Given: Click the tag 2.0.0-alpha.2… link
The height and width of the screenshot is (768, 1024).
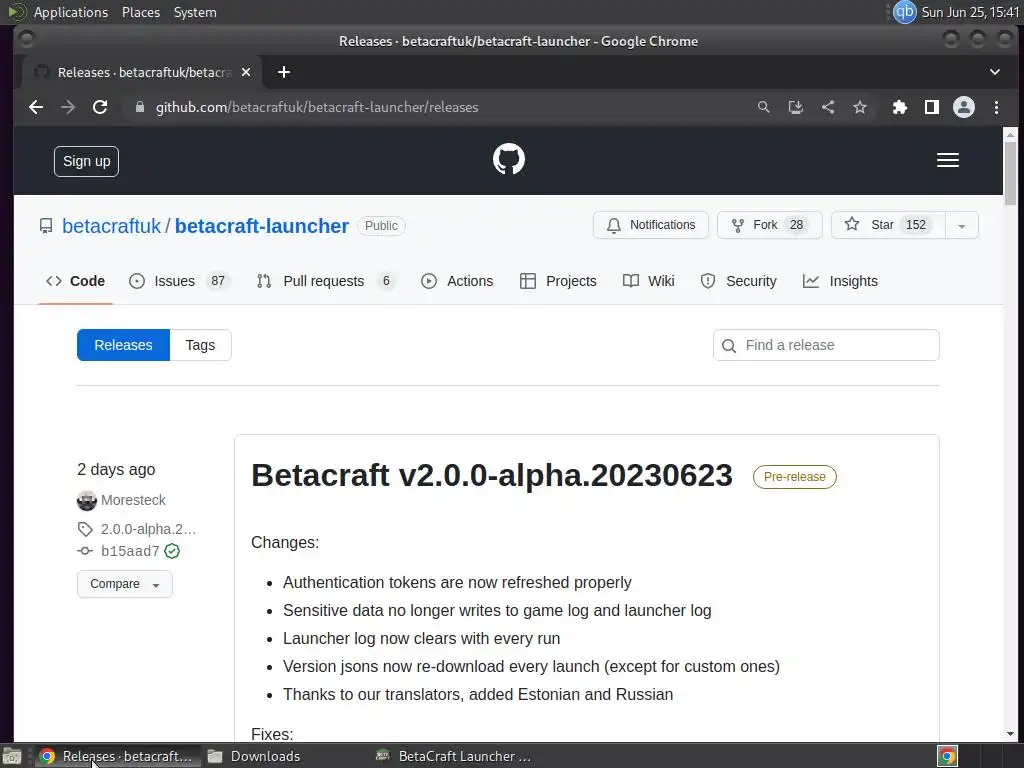Looking at the screenshot, I should tap(148, 529).
